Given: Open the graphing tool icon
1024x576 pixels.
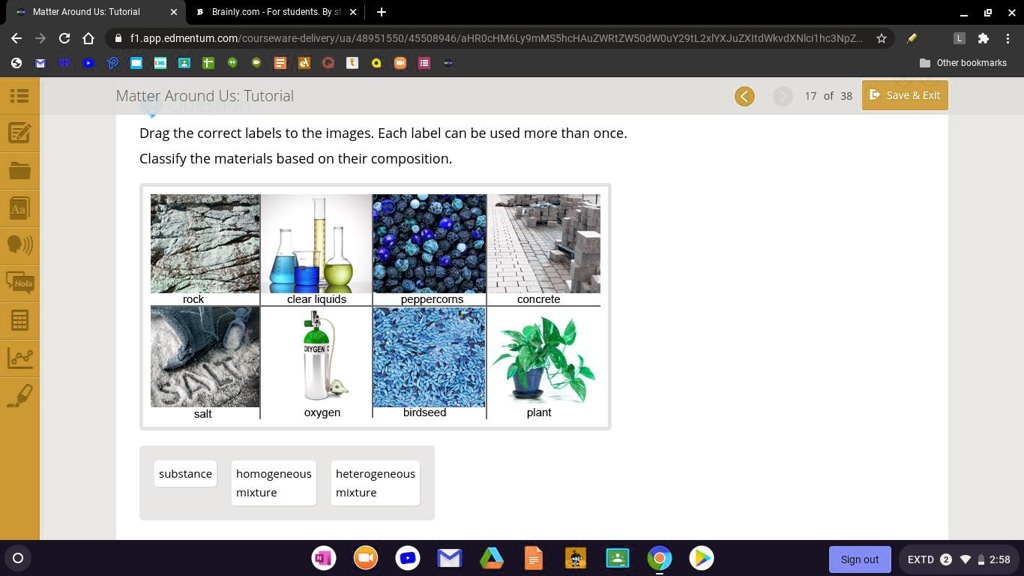Looking at the screenshot, I should coord(20,357).
